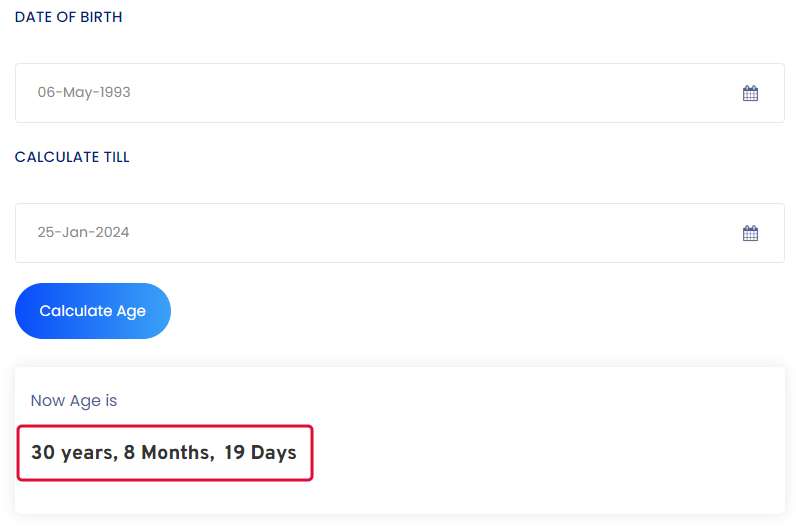Click the month 'May' in birth date
Image resolution: width=796 pixels, height=532 pixels.
point(77,93)
